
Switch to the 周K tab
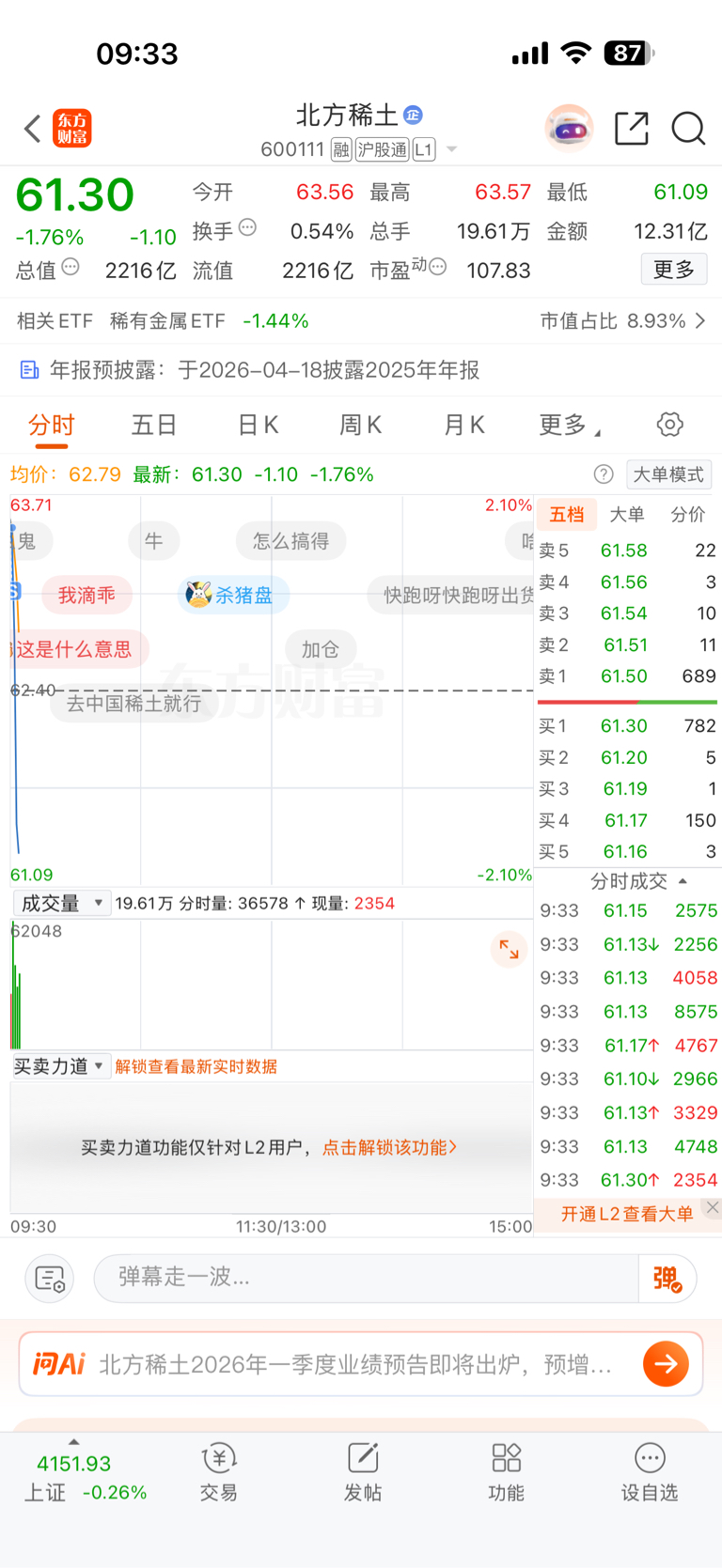pyautogui.click(x=360, y=426)
